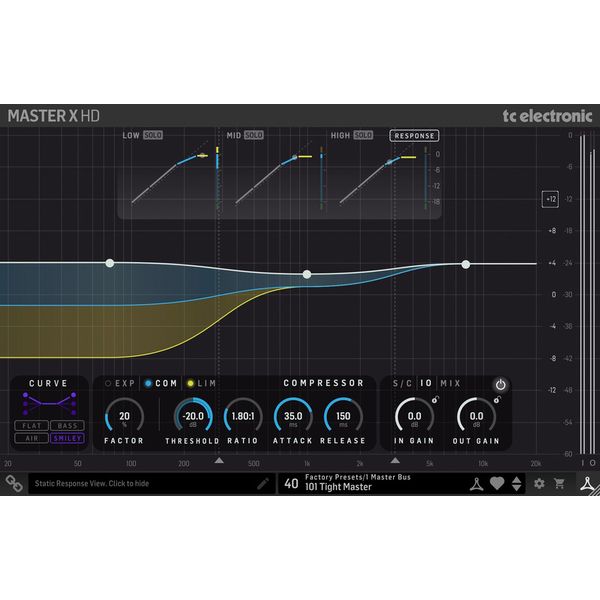This screenshot has width=600, height=600.
Task: Click the high band curve node
Action: point(466,264)
